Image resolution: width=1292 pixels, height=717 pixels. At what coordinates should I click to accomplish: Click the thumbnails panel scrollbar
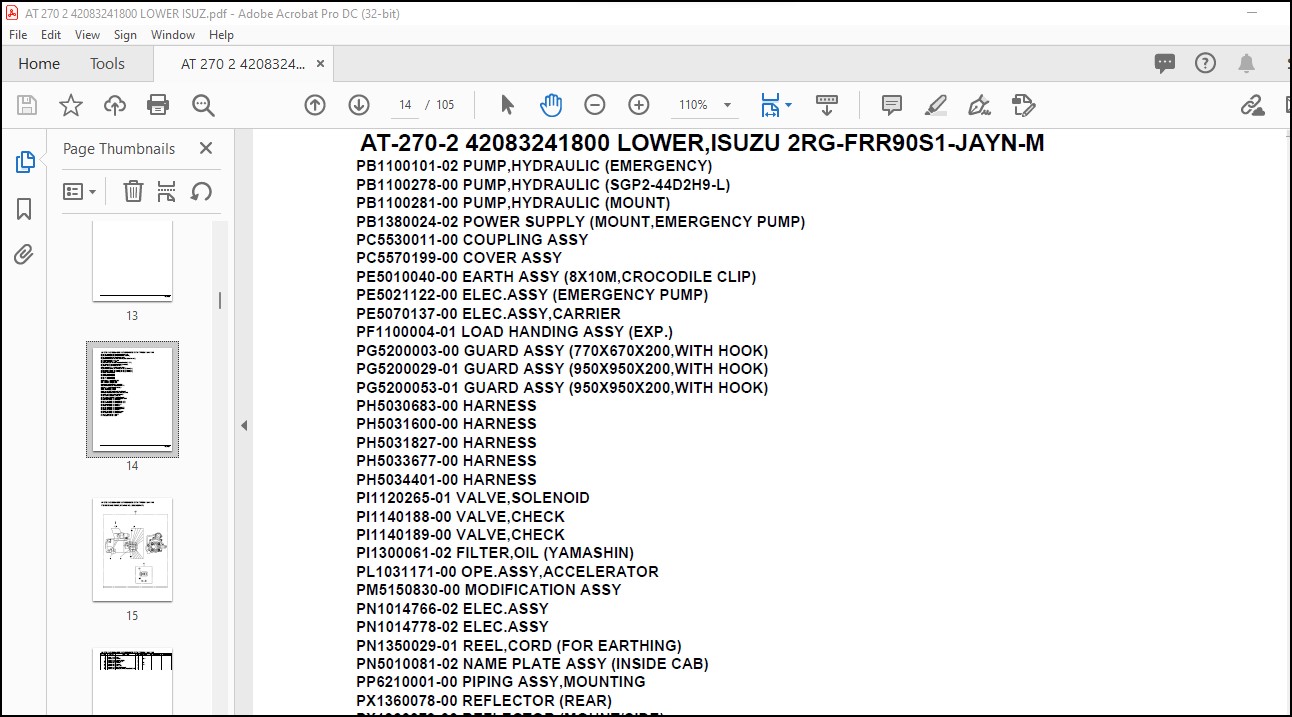[x=220, y=300]
